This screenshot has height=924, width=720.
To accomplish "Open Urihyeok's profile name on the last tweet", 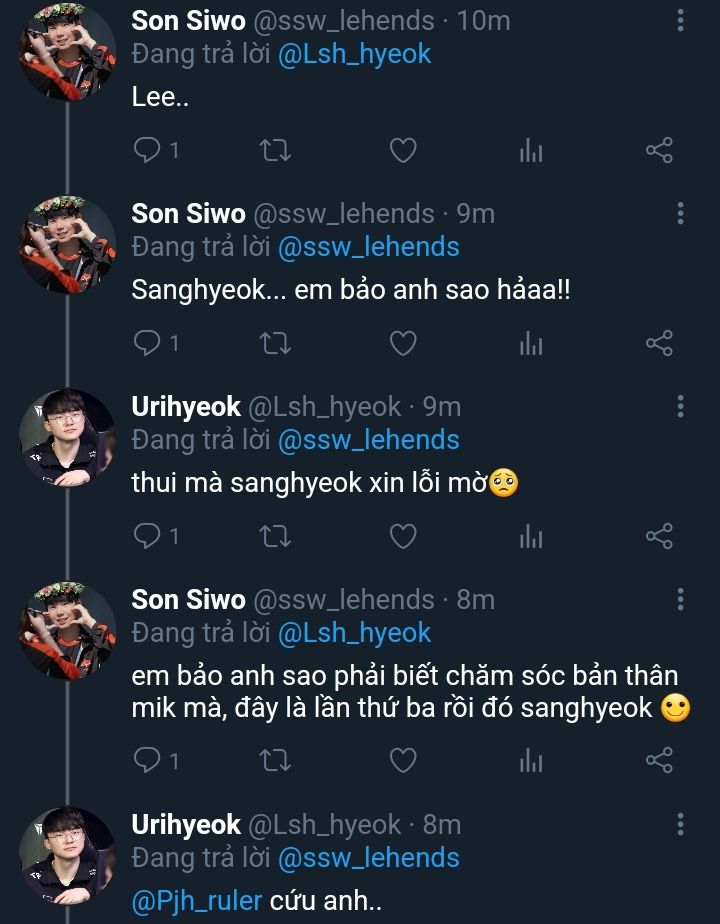I will [x=186, y=824].
